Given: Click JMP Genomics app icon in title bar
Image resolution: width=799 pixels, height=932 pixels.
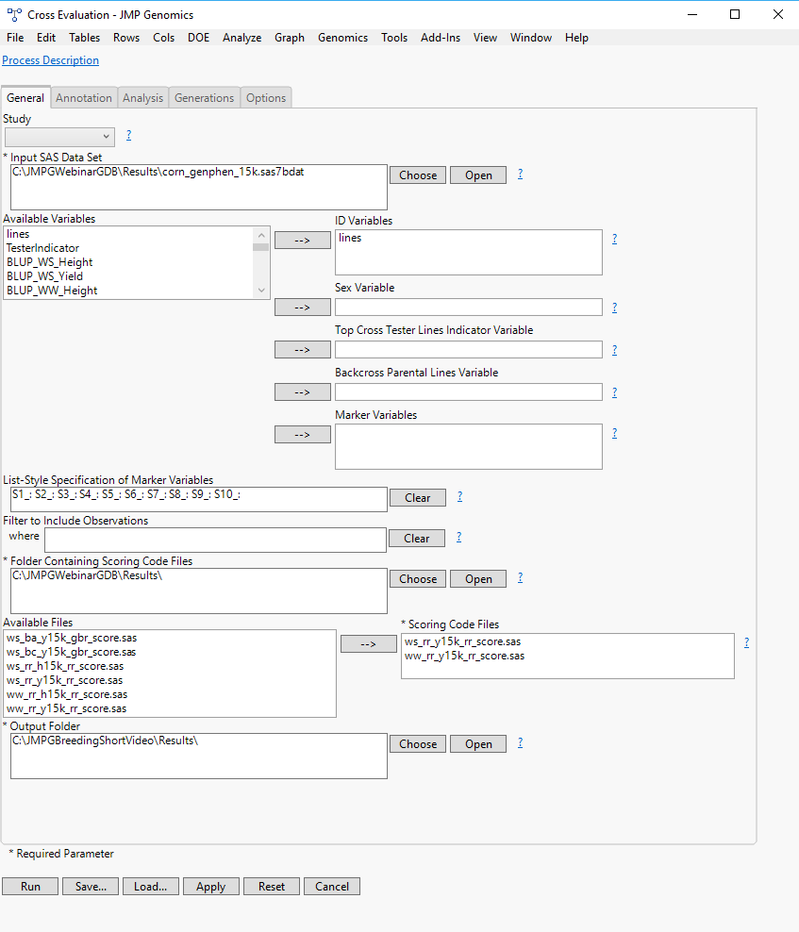Looking at the screenshot, I should point(12,15).
